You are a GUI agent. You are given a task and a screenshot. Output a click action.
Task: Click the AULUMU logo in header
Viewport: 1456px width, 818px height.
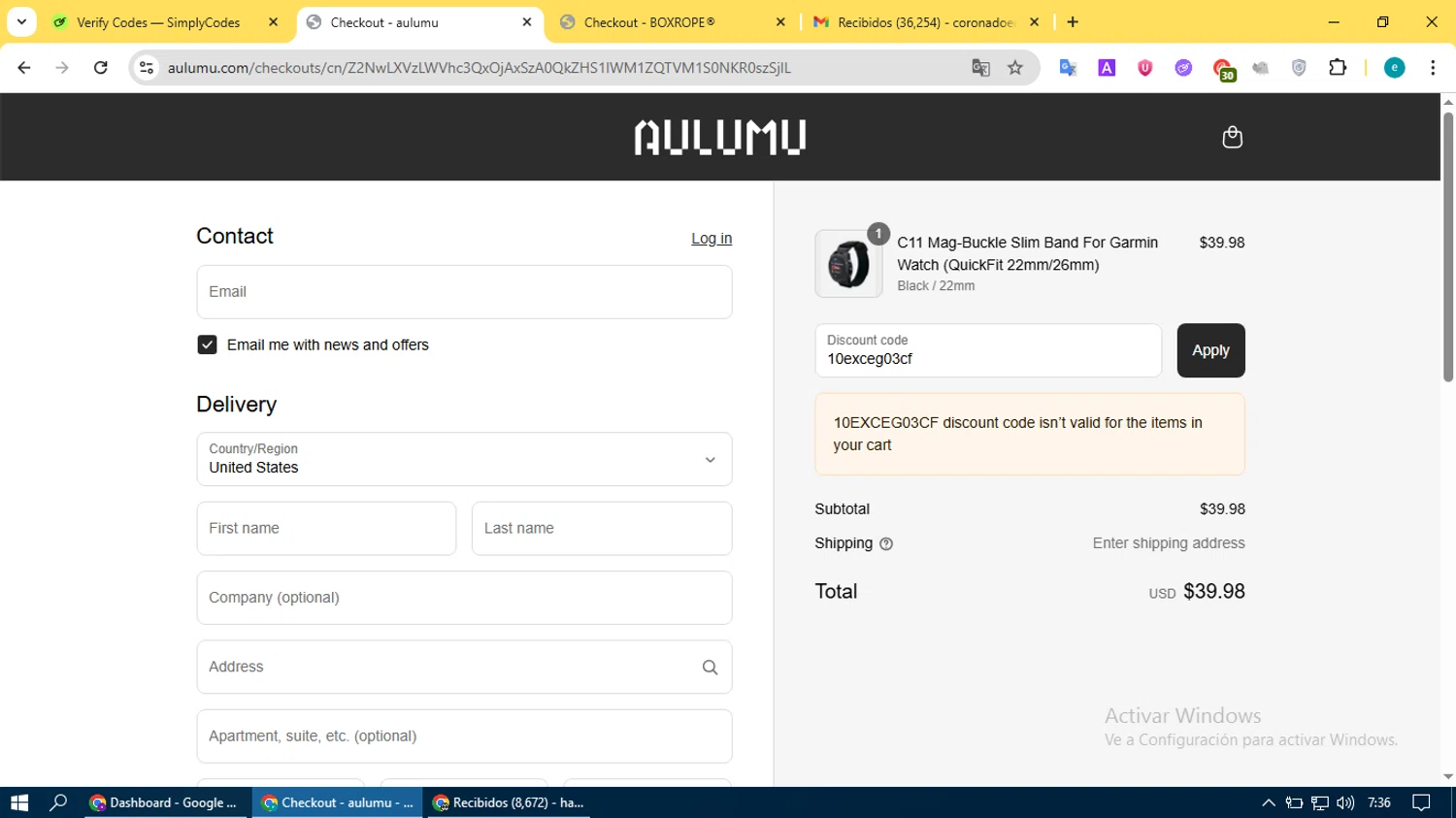(x=720, y=137)
